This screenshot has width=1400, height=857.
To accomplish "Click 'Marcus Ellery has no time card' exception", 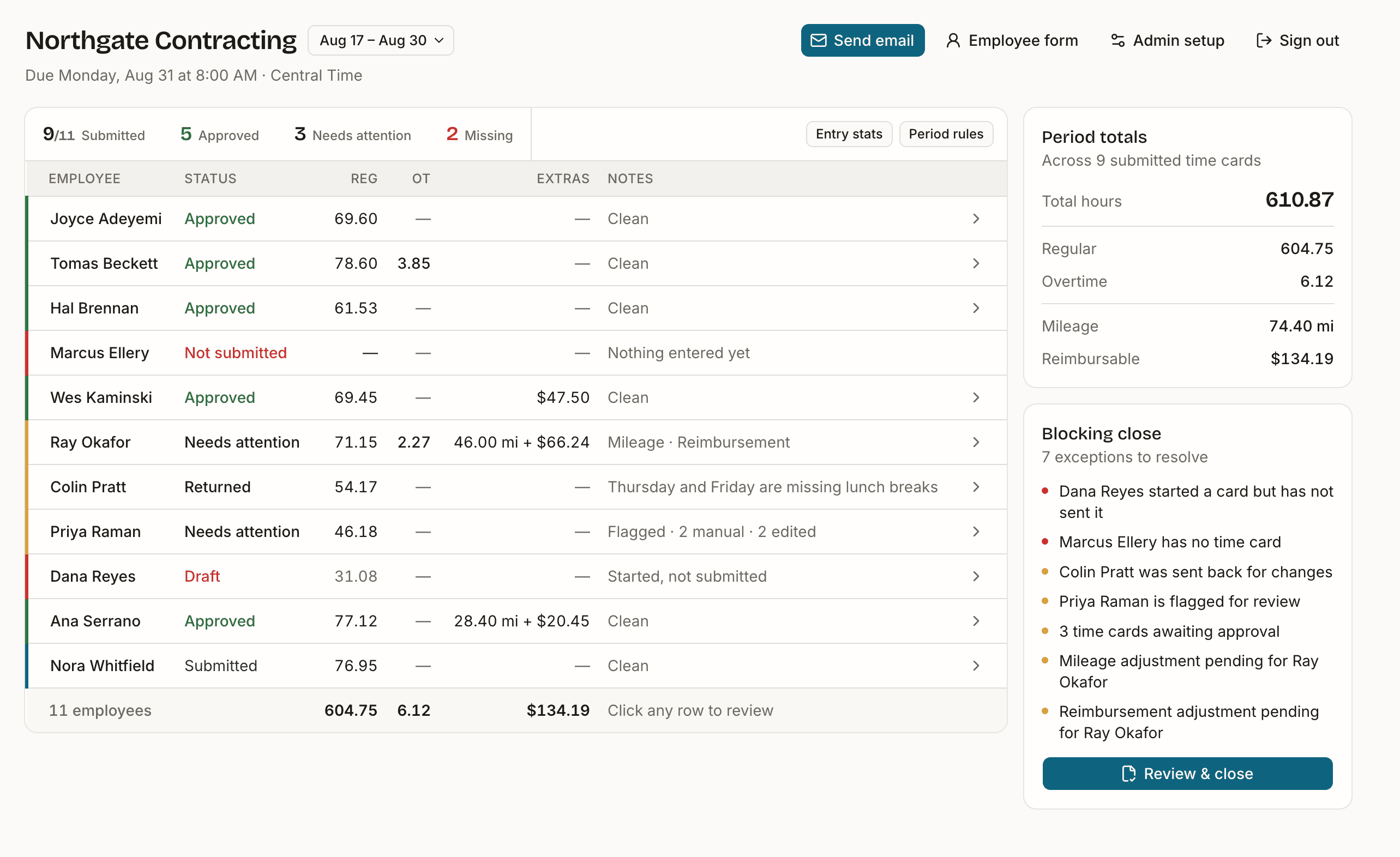I will (1169, 542).
